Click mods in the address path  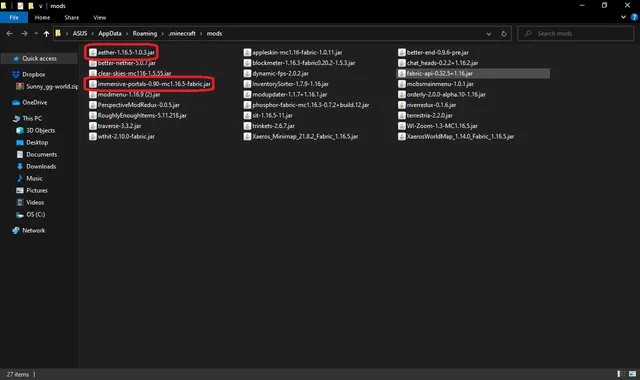(214, 33)
